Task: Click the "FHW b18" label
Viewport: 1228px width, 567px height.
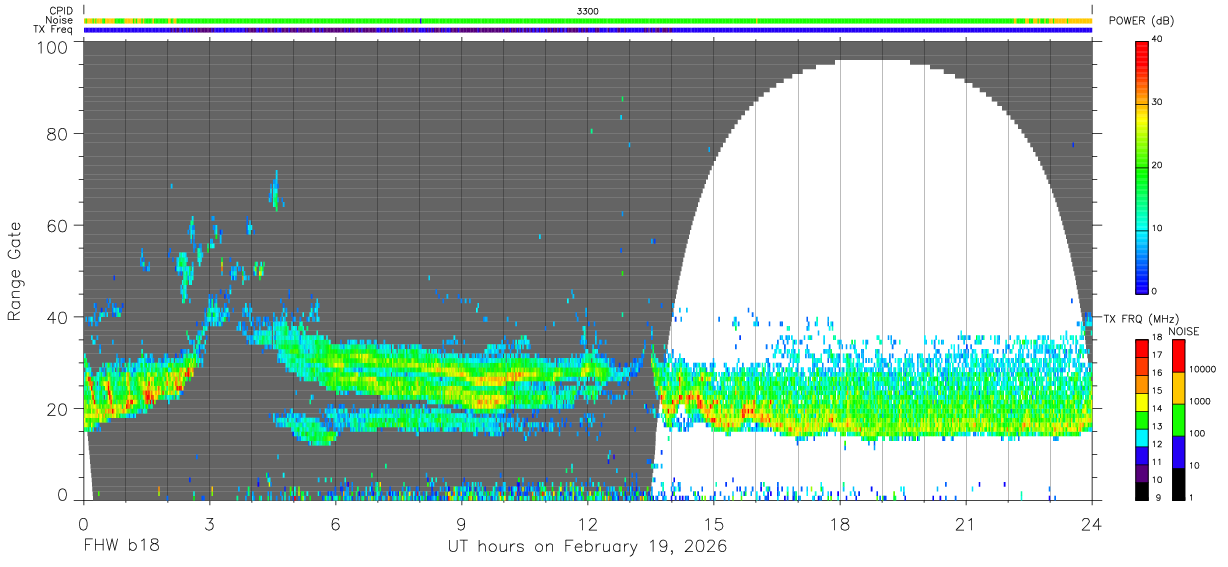Action: (122, 546)
